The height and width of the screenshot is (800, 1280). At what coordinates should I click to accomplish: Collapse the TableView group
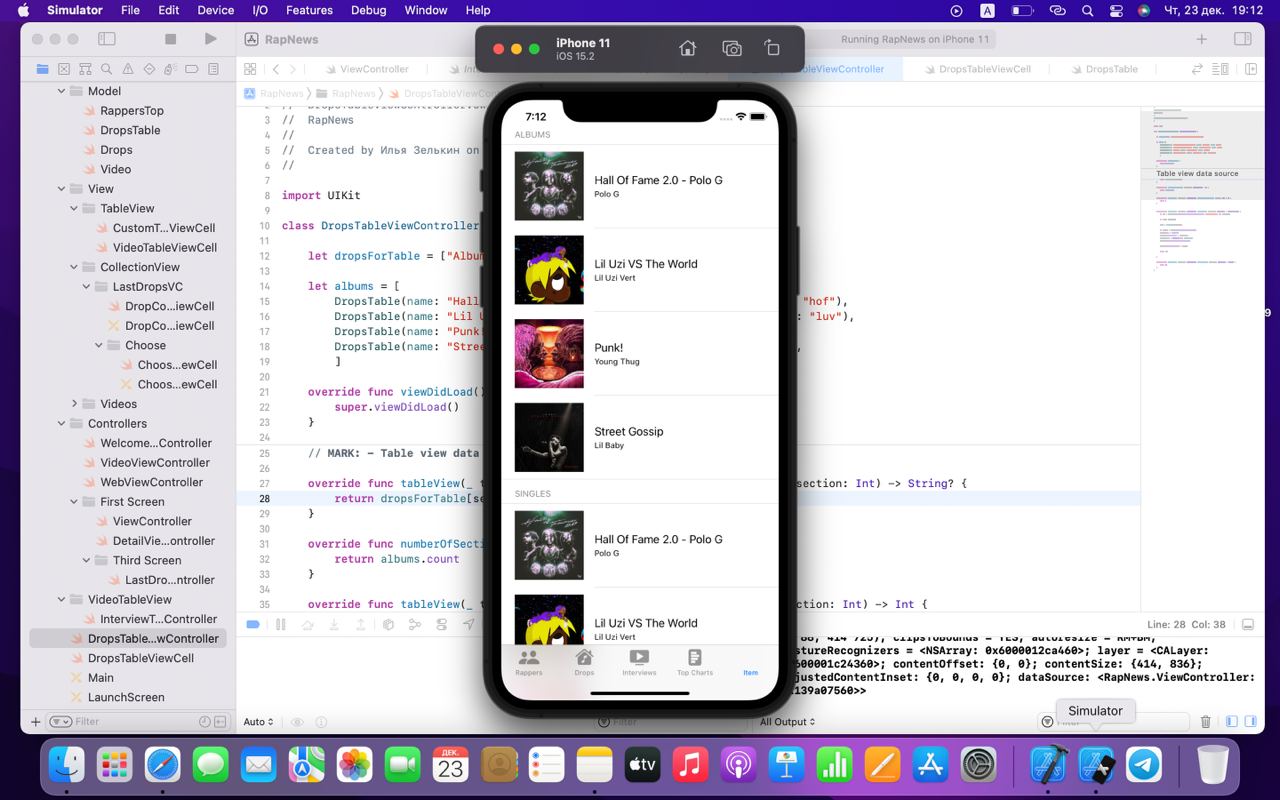click(x=74, y=208)
